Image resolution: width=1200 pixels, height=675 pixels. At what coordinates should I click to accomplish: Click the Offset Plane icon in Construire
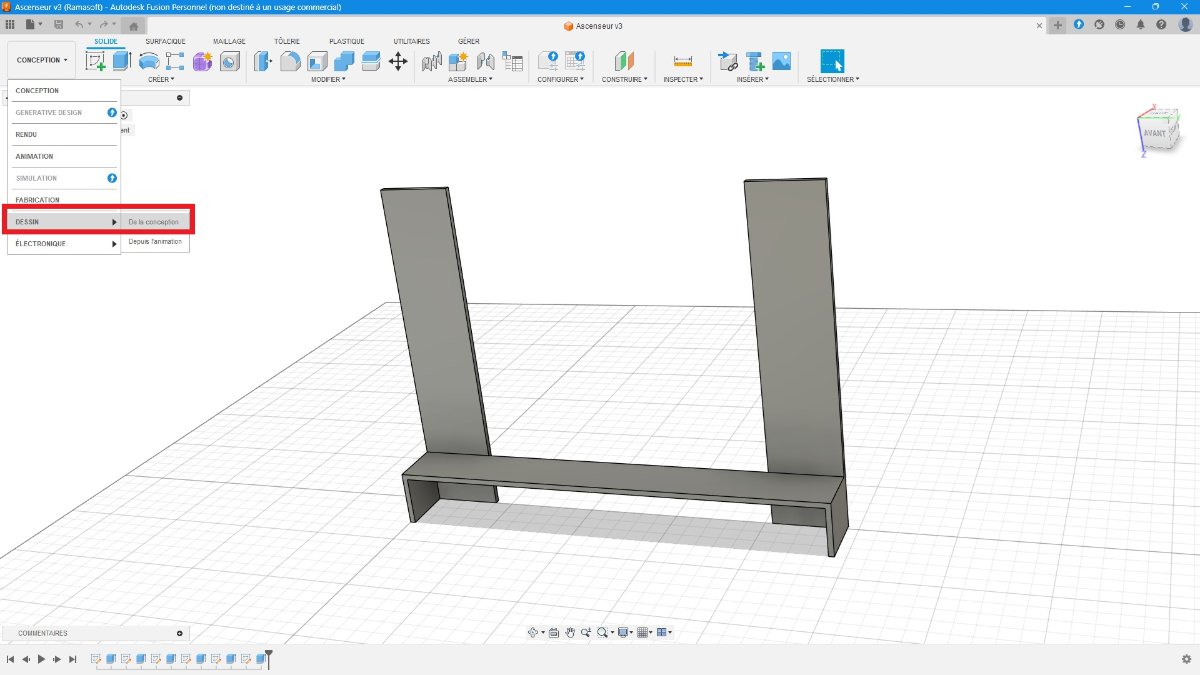point(624,61)
